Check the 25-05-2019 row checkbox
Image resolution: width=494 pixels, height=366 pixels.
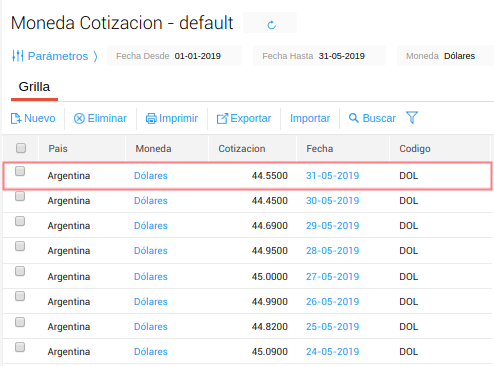(x=20, y=322)
